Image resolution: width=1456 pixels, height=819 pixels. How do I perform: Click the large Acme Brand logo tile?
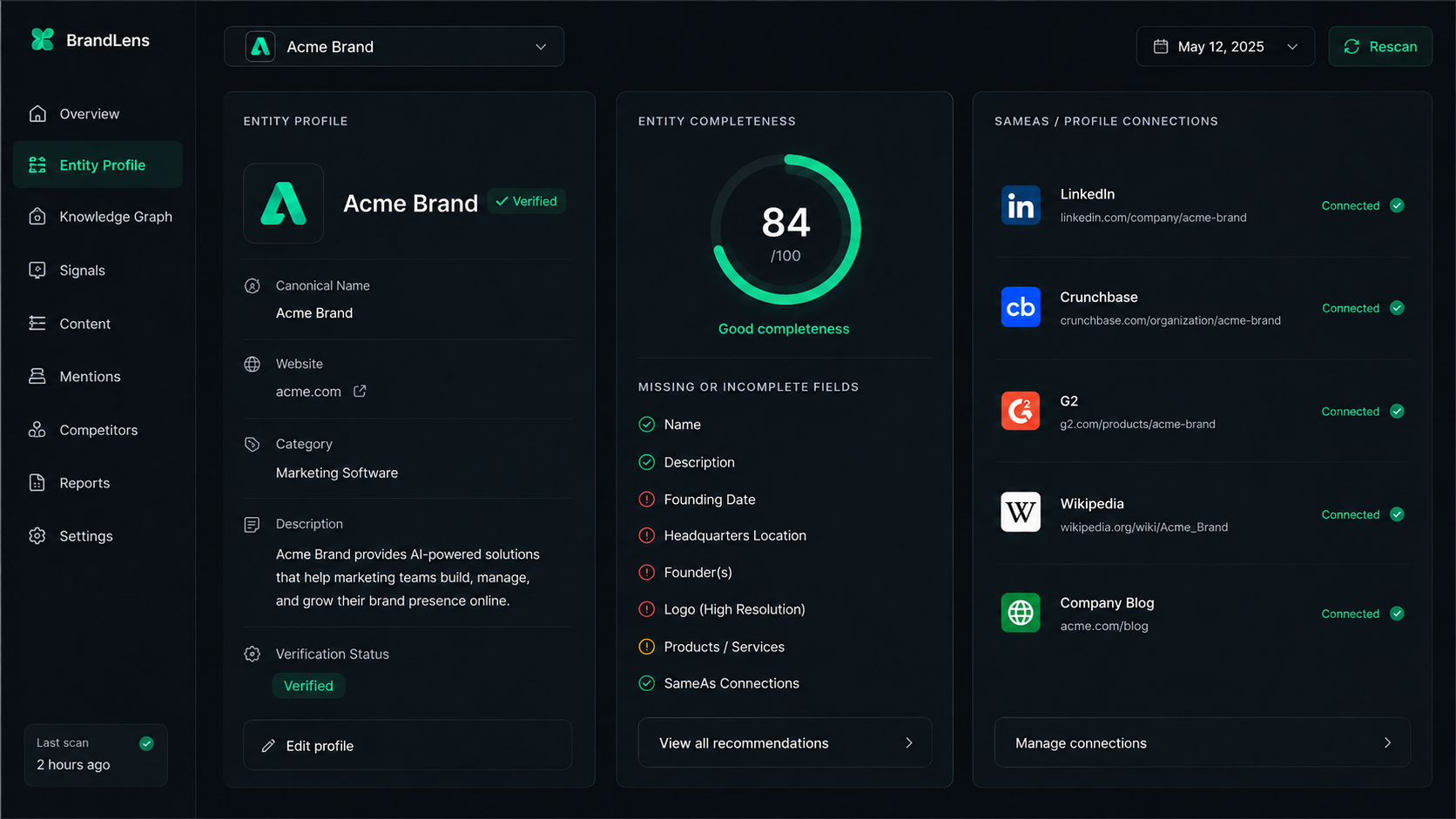[284, 204]
